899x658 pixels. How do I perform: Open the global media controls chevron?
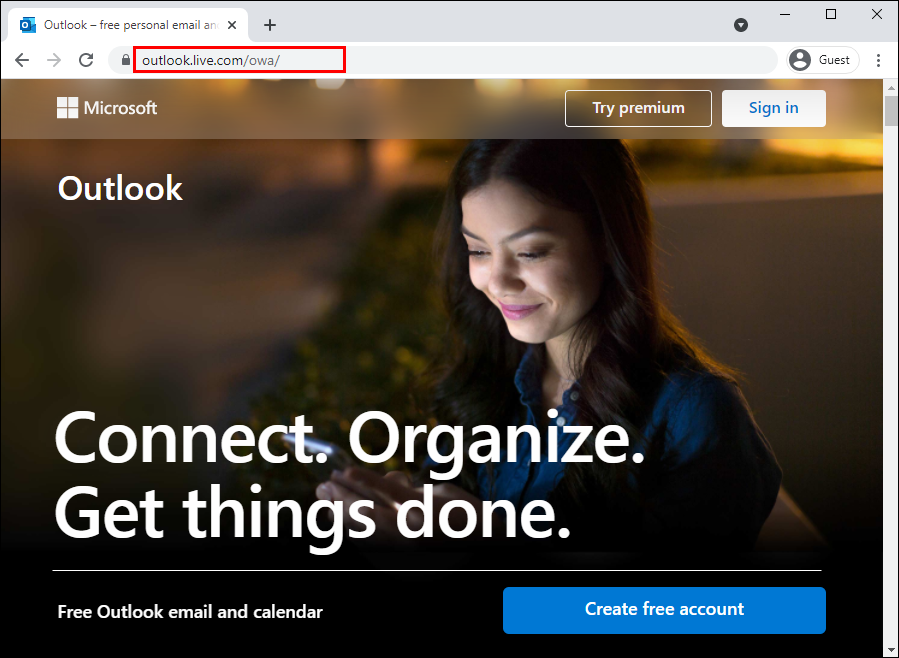(x=741, y=25)
